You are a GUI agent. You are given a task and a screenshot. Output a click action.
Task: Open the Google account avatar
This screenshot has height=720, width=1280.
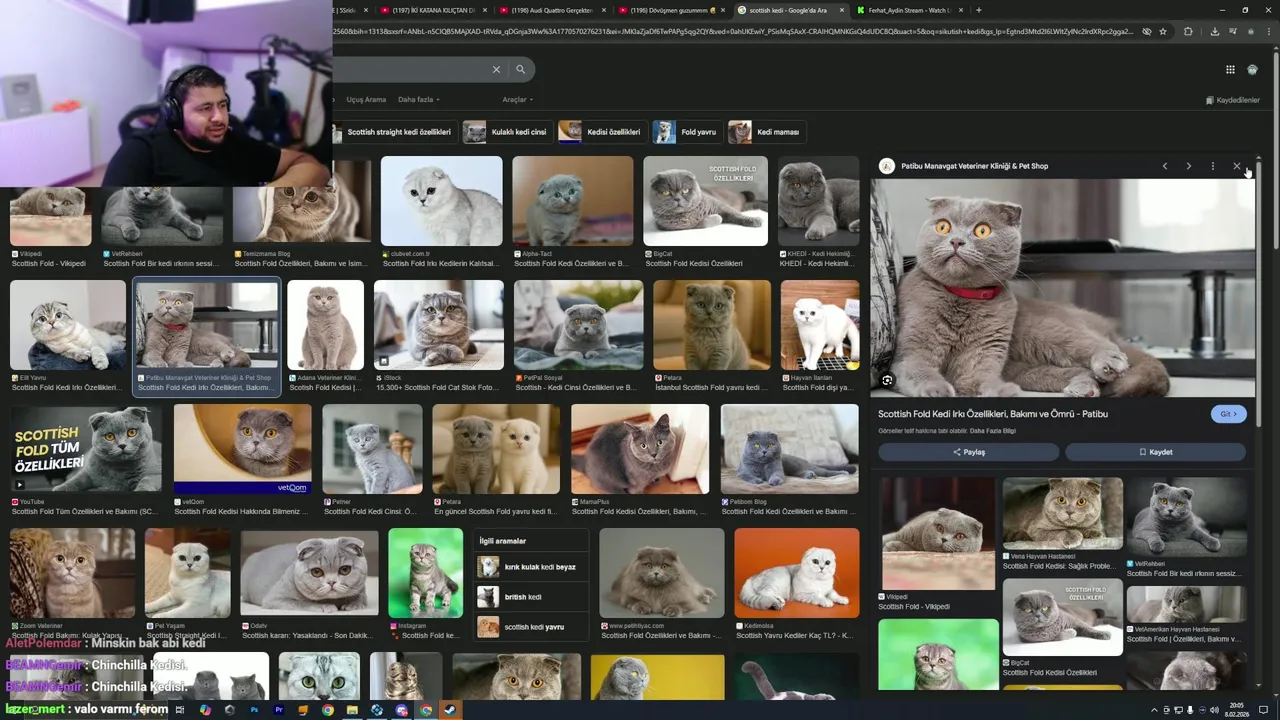point(1252,69)
